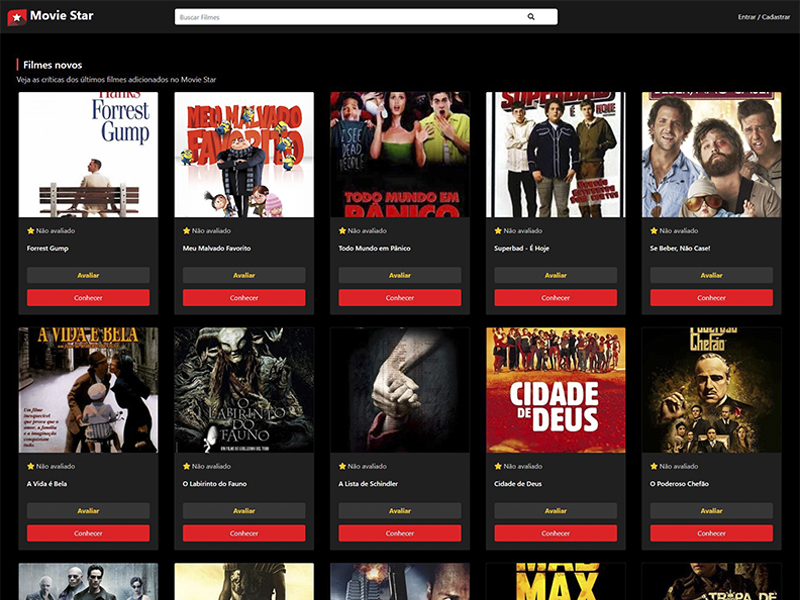Click the star icon on Superbad card
The height and width of the screenshot is (600, 800).
tap(498, 231)
